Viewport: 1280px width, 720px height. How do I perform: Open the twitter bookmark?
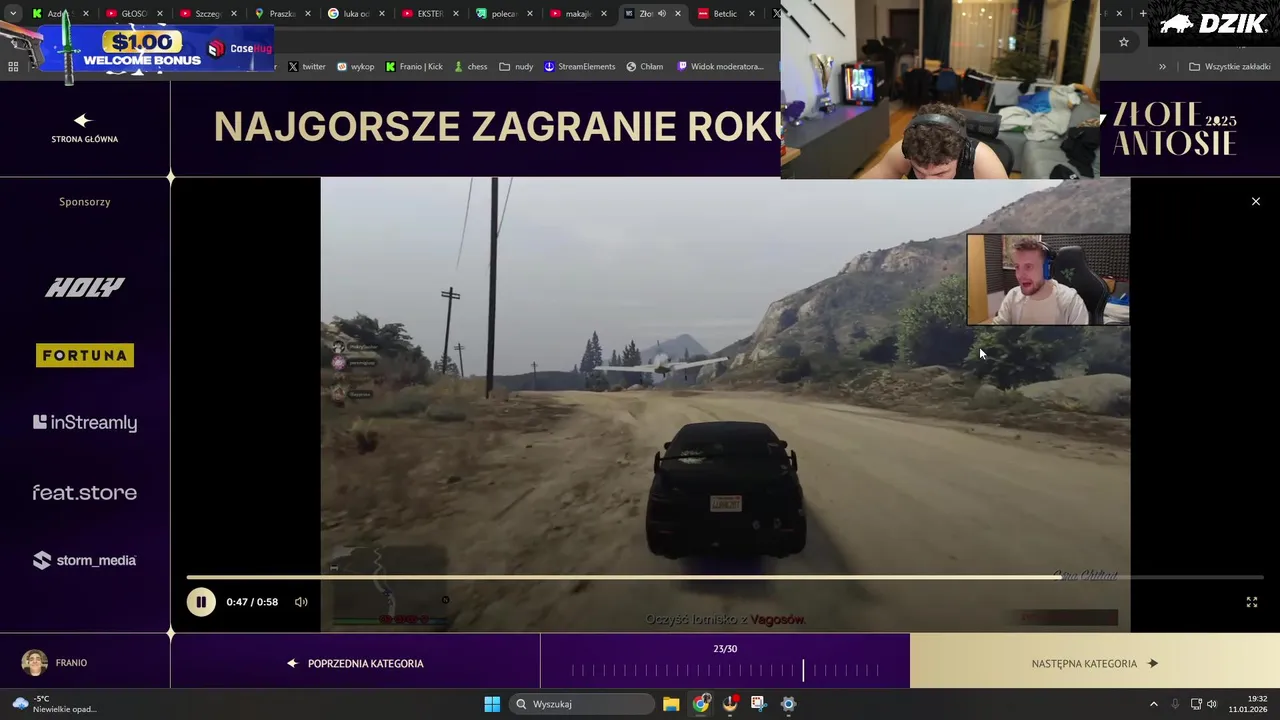point(306,67)
